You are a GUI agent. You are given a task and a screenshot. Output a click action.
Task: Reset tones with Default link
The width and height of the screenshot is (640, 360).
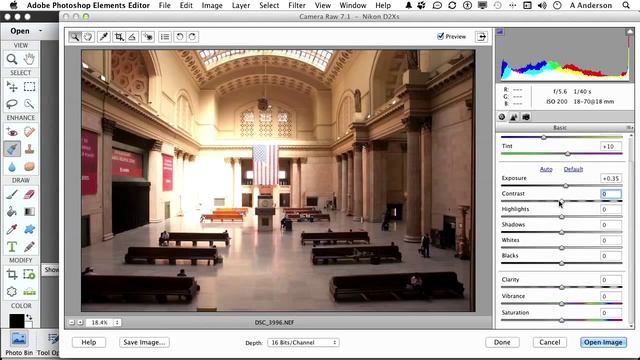pos(573,169)
